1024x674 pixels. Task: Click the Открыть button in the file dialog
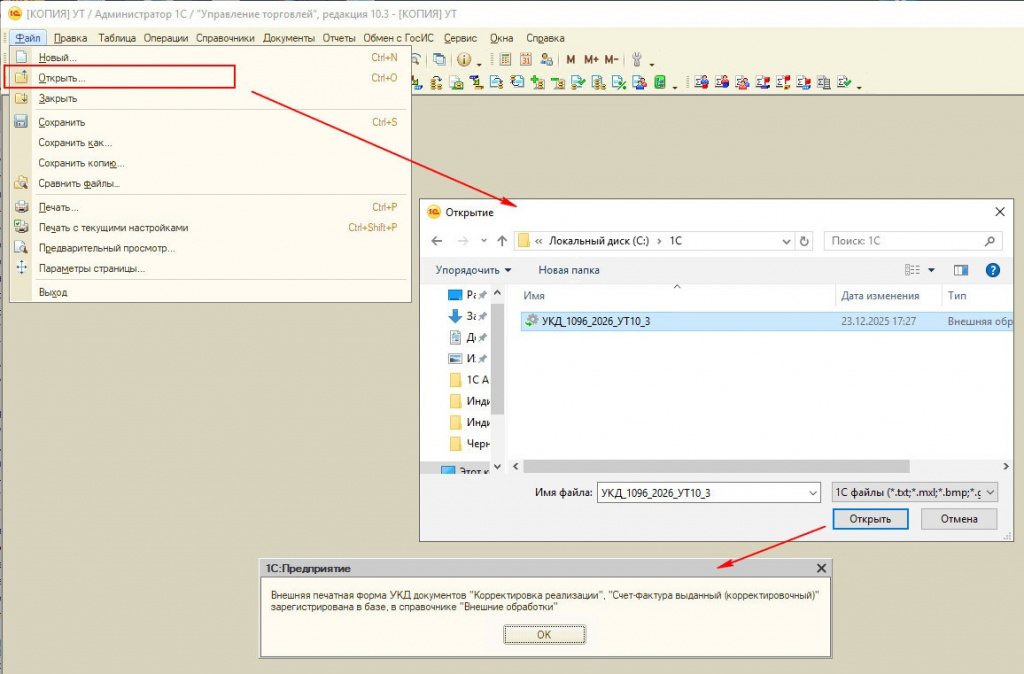(x=869, y=519)
